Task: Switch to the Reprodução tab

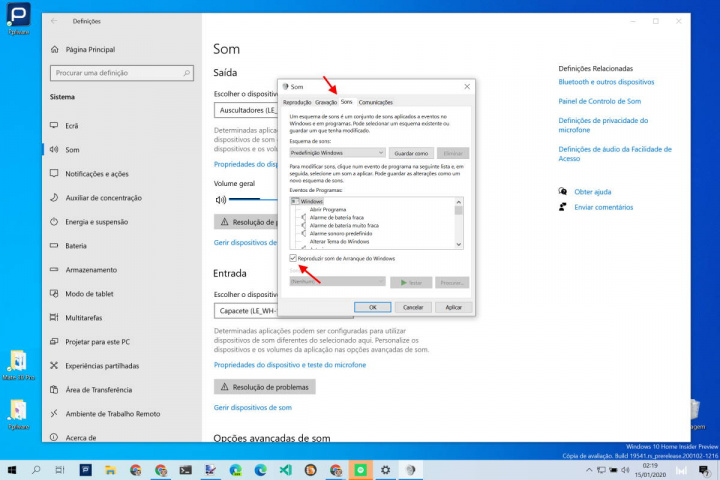Action: tap(297, 102)
